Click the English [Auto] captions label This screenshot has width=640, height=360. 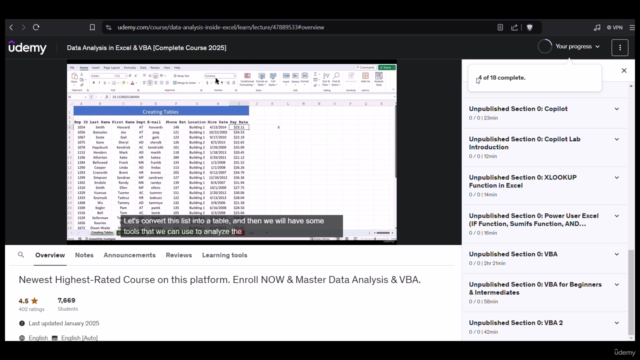(x=79, y=338)
